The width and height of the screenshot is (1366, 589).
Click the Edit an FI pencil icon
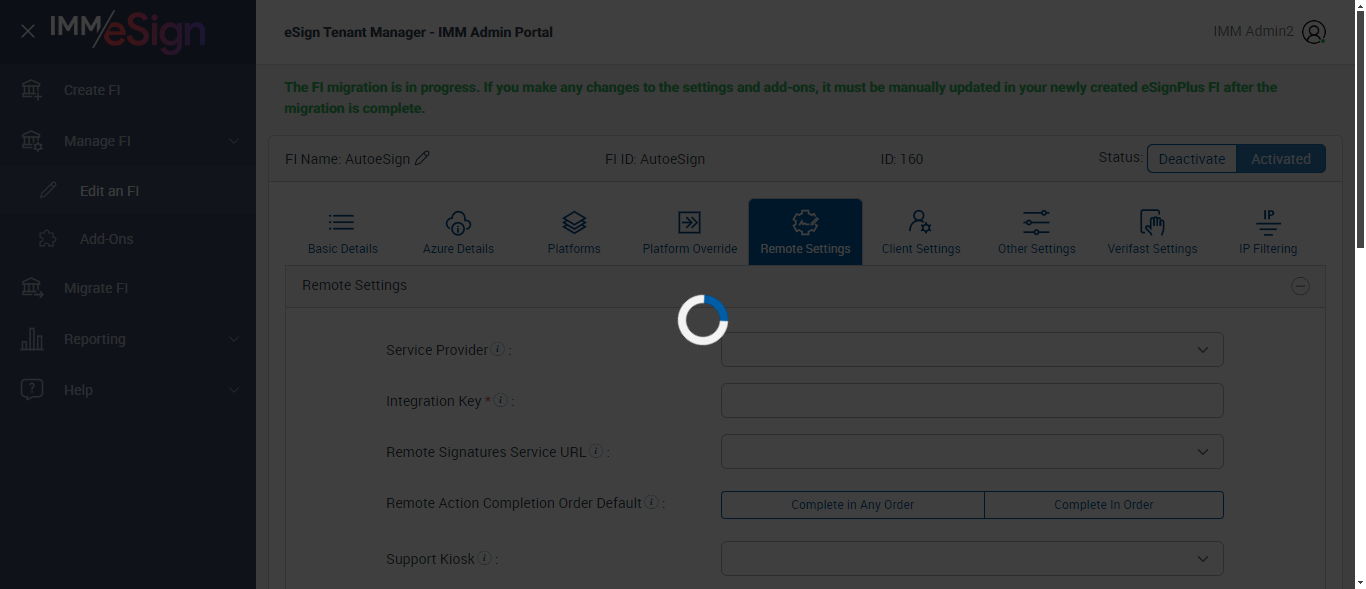tap(48, 191)
